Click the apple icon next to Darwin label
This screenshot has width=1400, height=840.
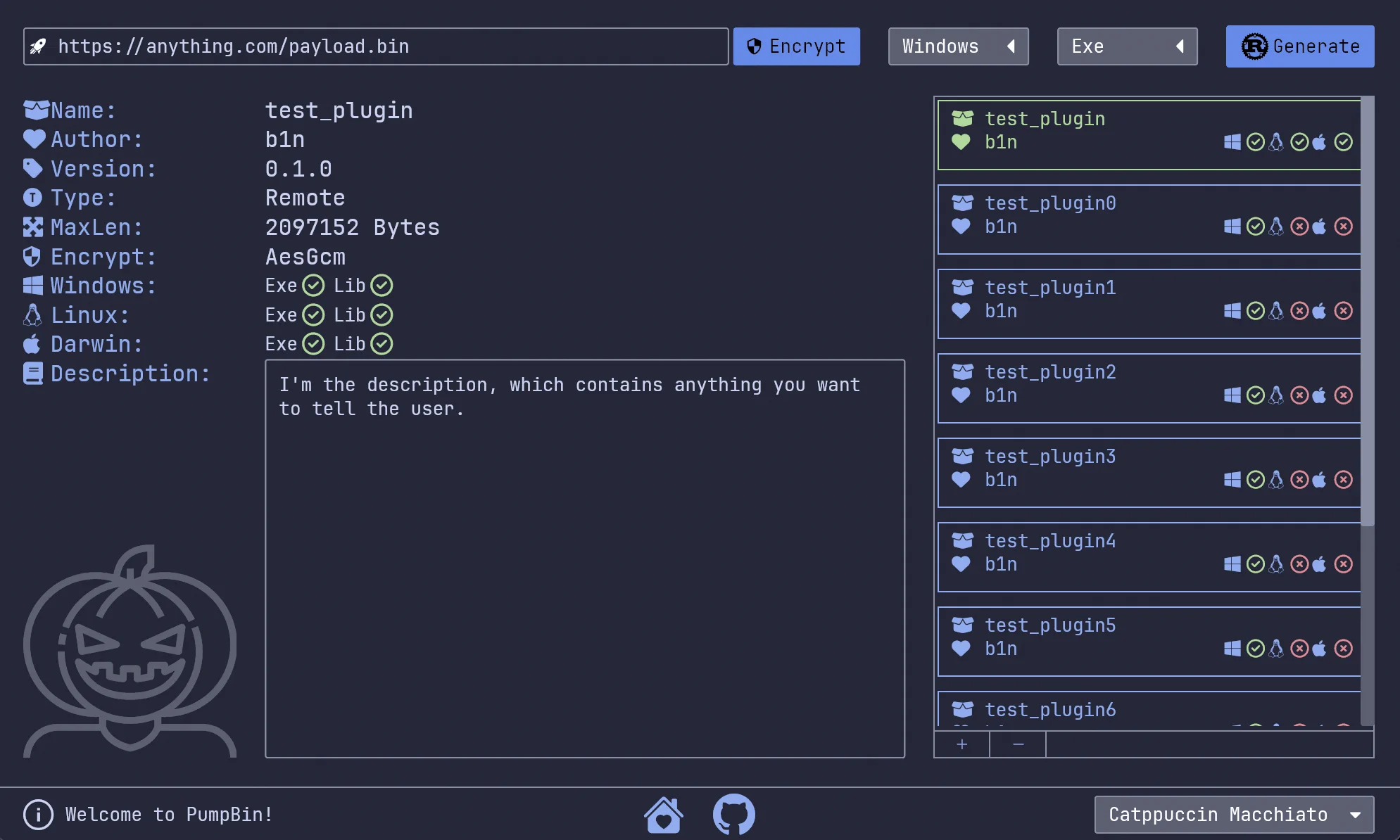coord(32,344)
